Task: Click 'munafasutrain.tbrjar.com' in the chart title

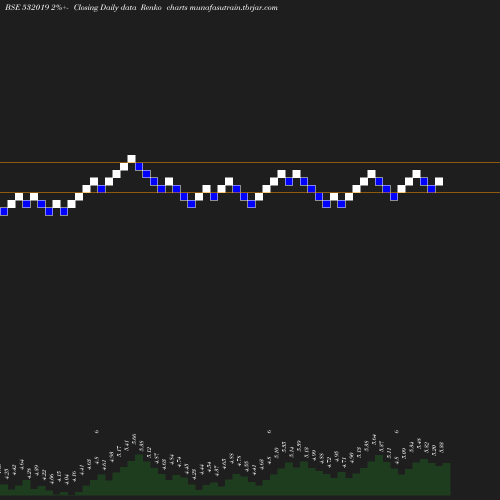Action: click(233, 8)
